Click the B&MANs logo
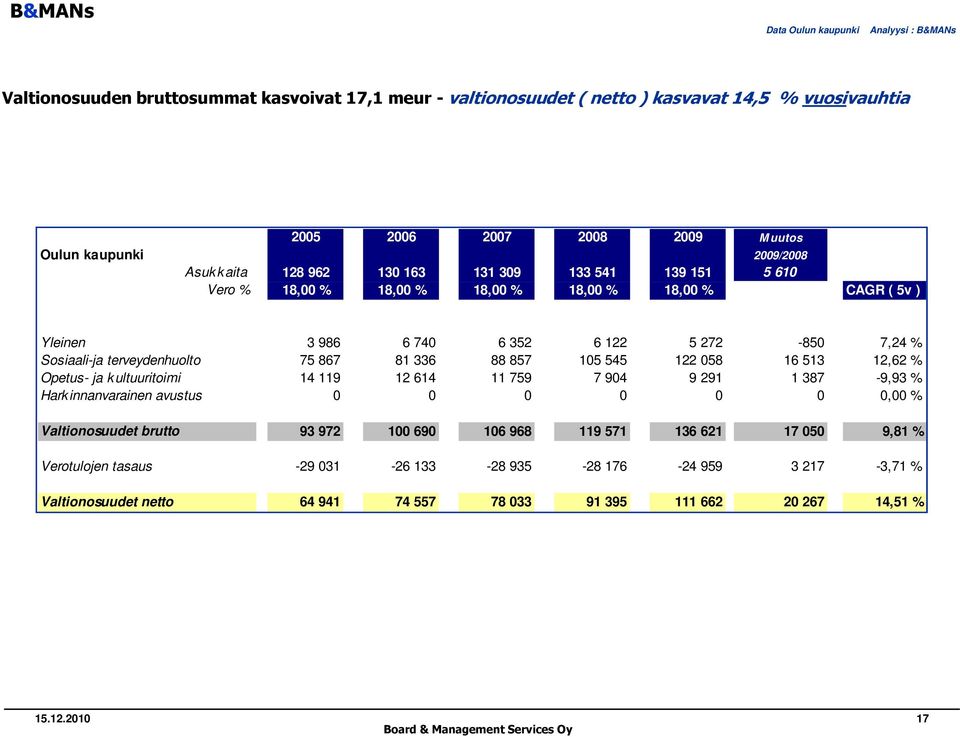 click(52, 12)
